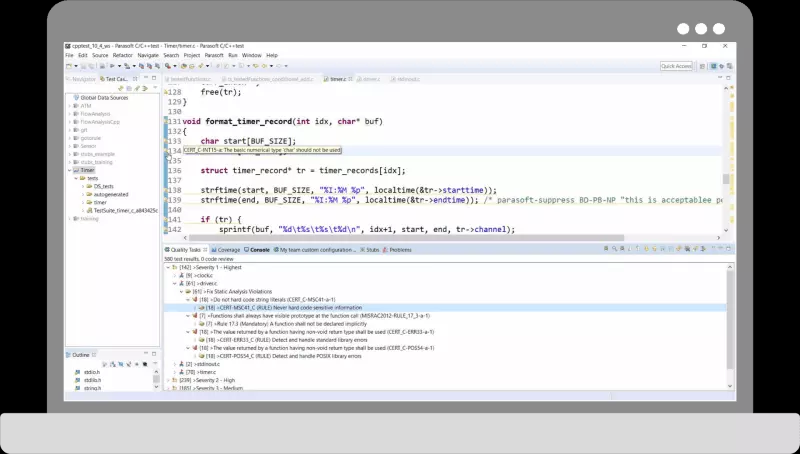Open the Stubs tab

[369, 250]
